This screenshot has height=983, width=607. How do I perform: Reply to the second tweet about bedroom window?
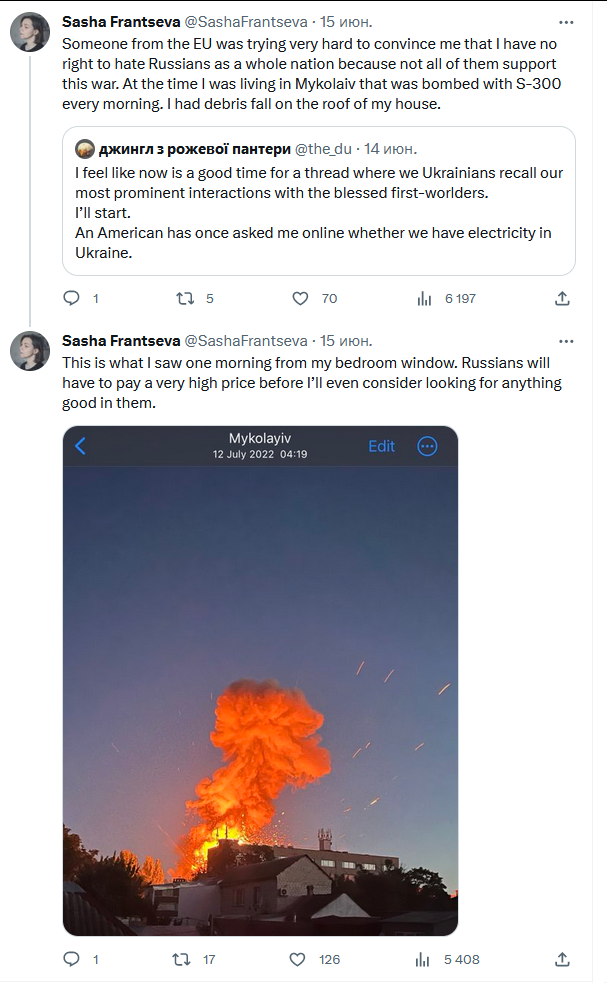coord(71,959)
